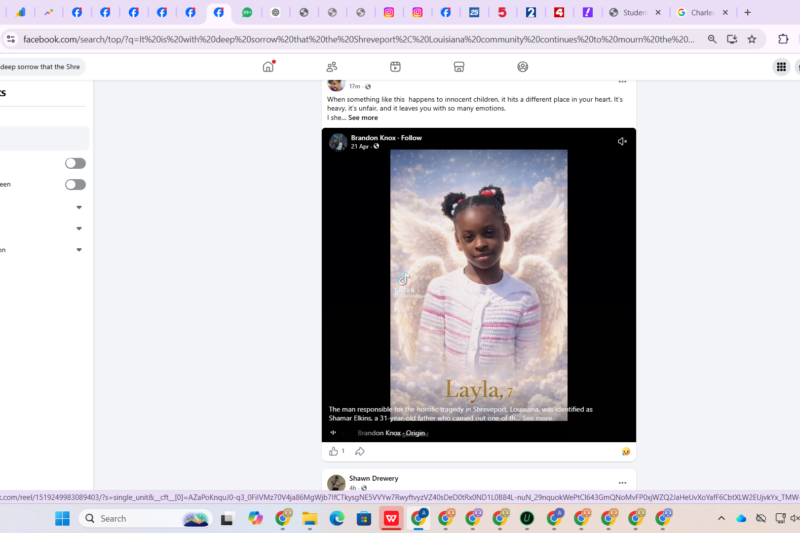This screenshot has height=533, width=800.
Task: Expand the middle dropdown arrow in the filters sidebar
Action: click(79, 229)
